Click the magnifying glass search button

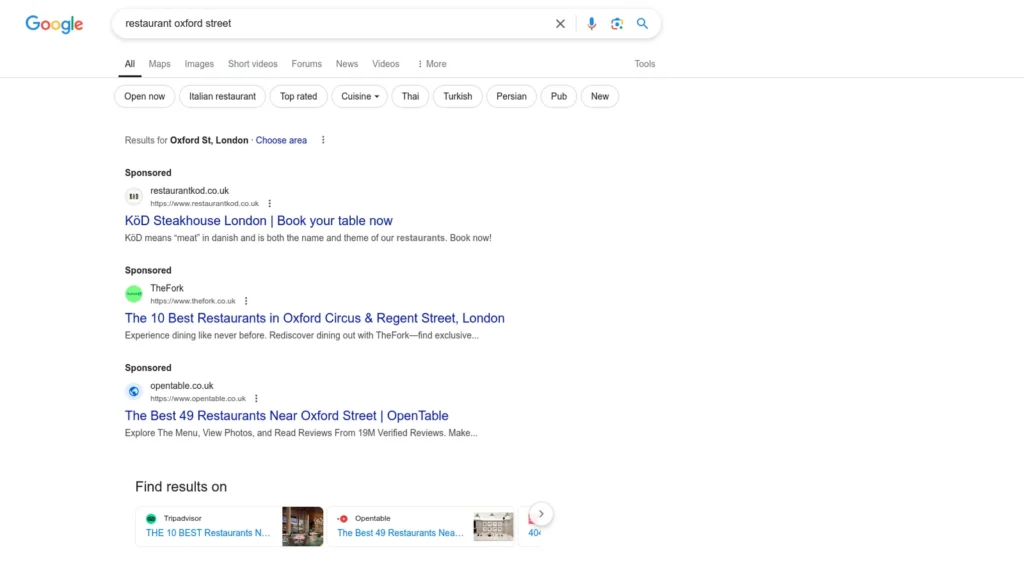[643, 24]
